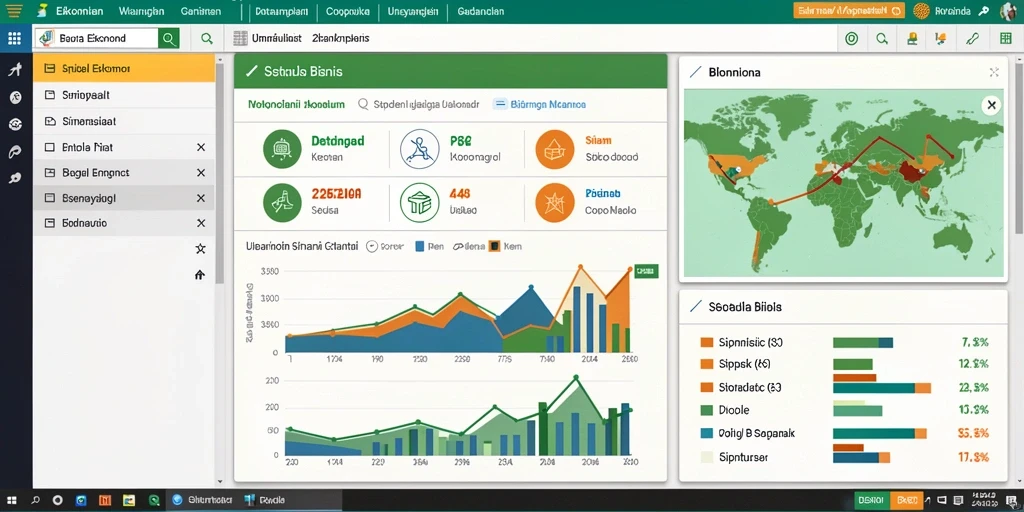The width and height of the screenshot is (1024, 512).
Task: Click the green Detdngad circular icon
Action: (x=281, y=149)
